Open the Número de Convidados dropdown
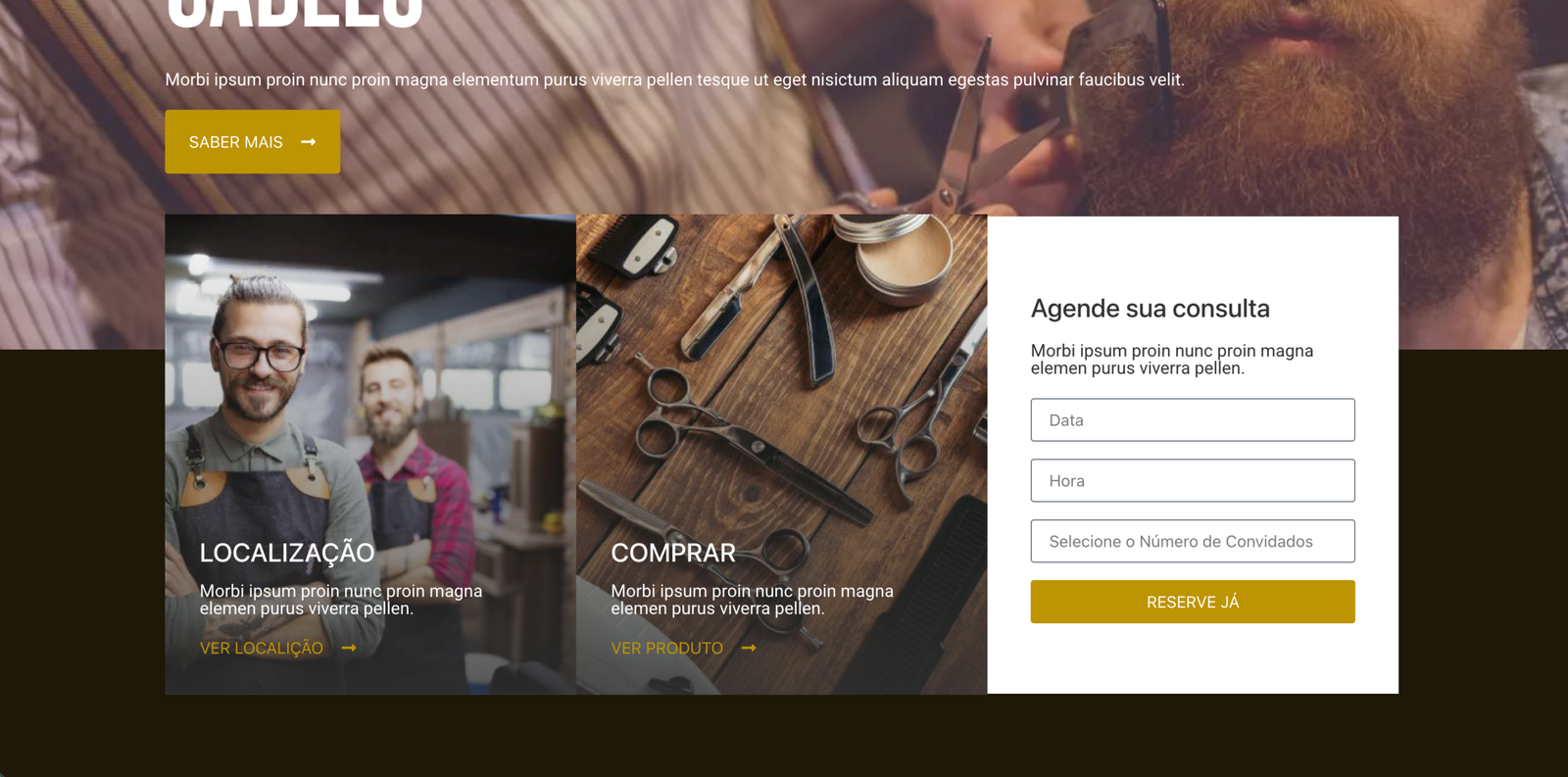Screen dimensions: 1568x777 1193,541
